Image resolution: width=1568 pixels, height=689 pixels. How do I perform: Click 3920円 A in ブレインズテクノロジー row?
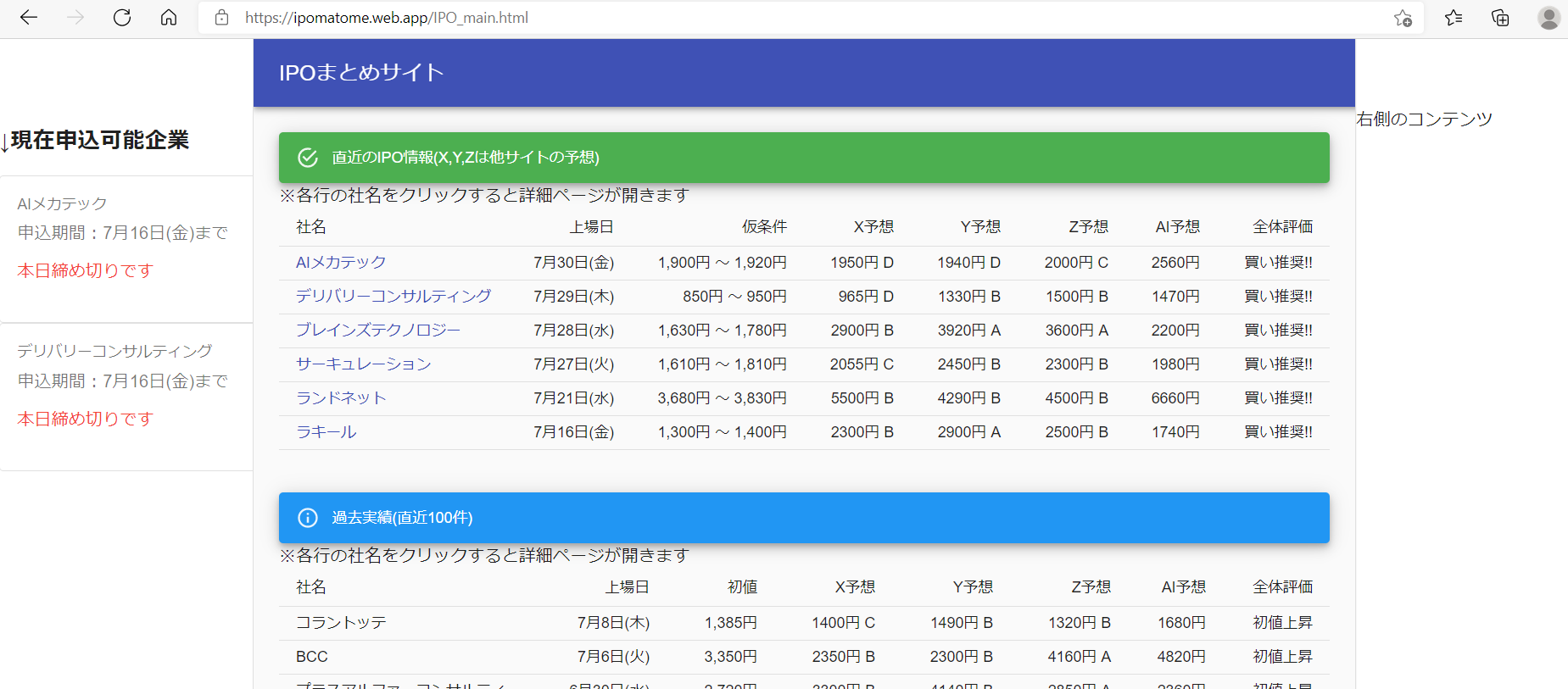(969, 331)
